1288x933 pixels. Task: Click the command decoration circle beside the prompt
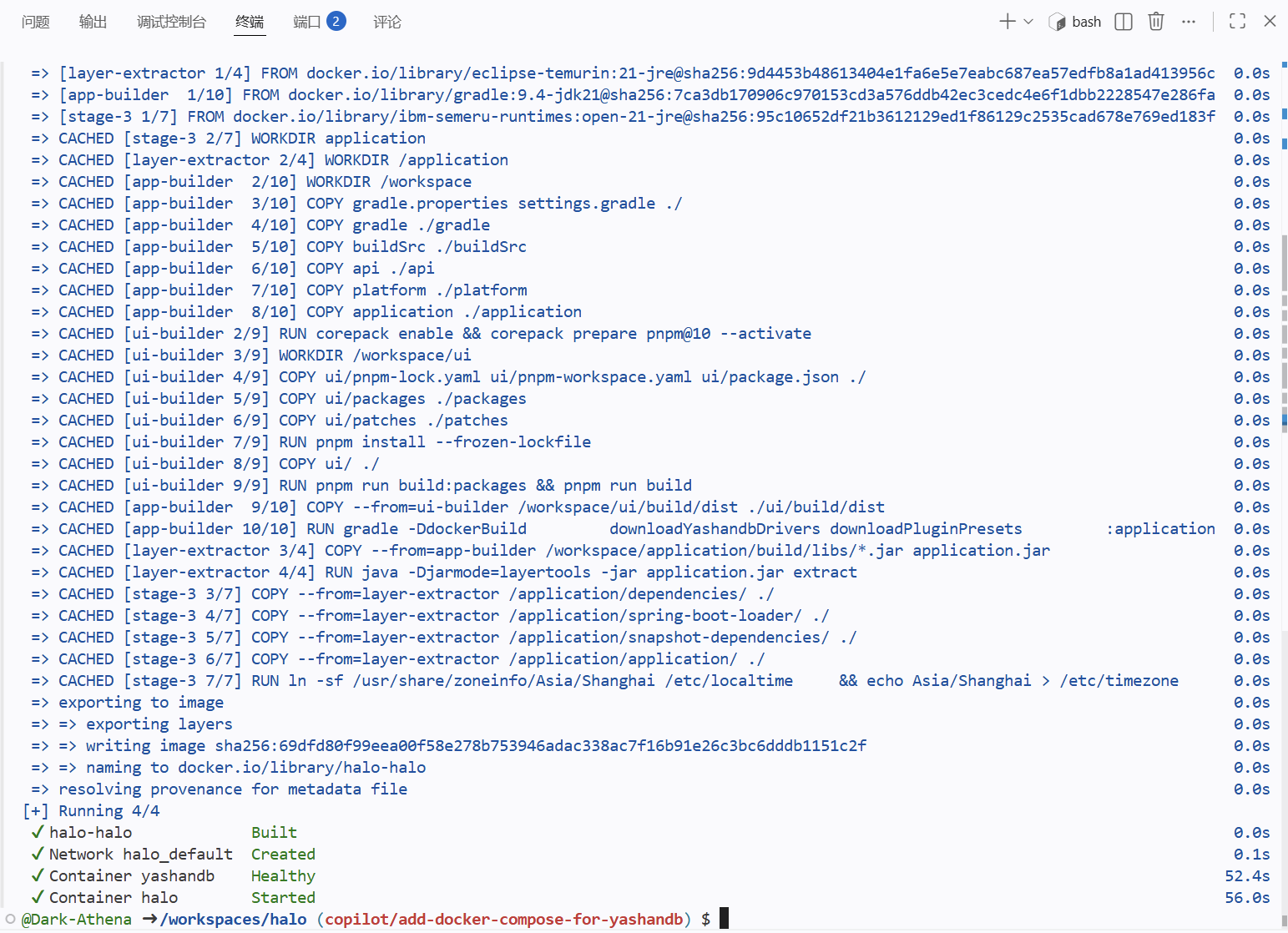click(x=11, y=919)
